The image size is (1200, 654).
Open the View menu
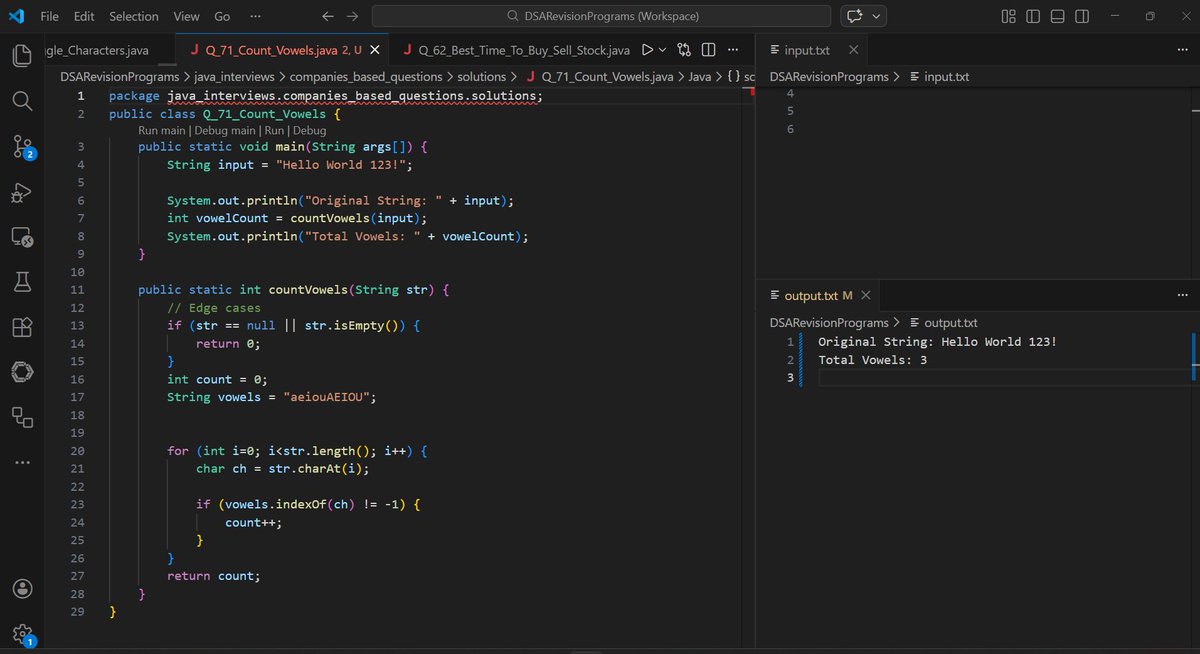click(x=186, y=16)
